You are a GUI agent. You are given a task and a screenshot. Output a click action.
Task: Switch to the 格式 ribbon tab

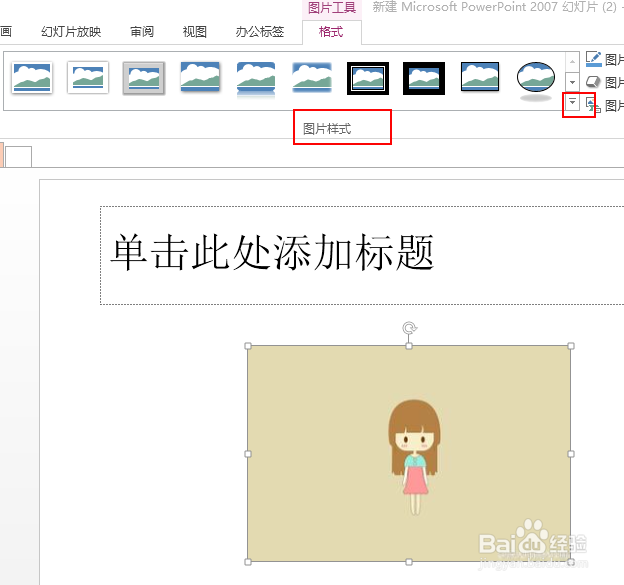pyautogui.click(x=331, y=32)
